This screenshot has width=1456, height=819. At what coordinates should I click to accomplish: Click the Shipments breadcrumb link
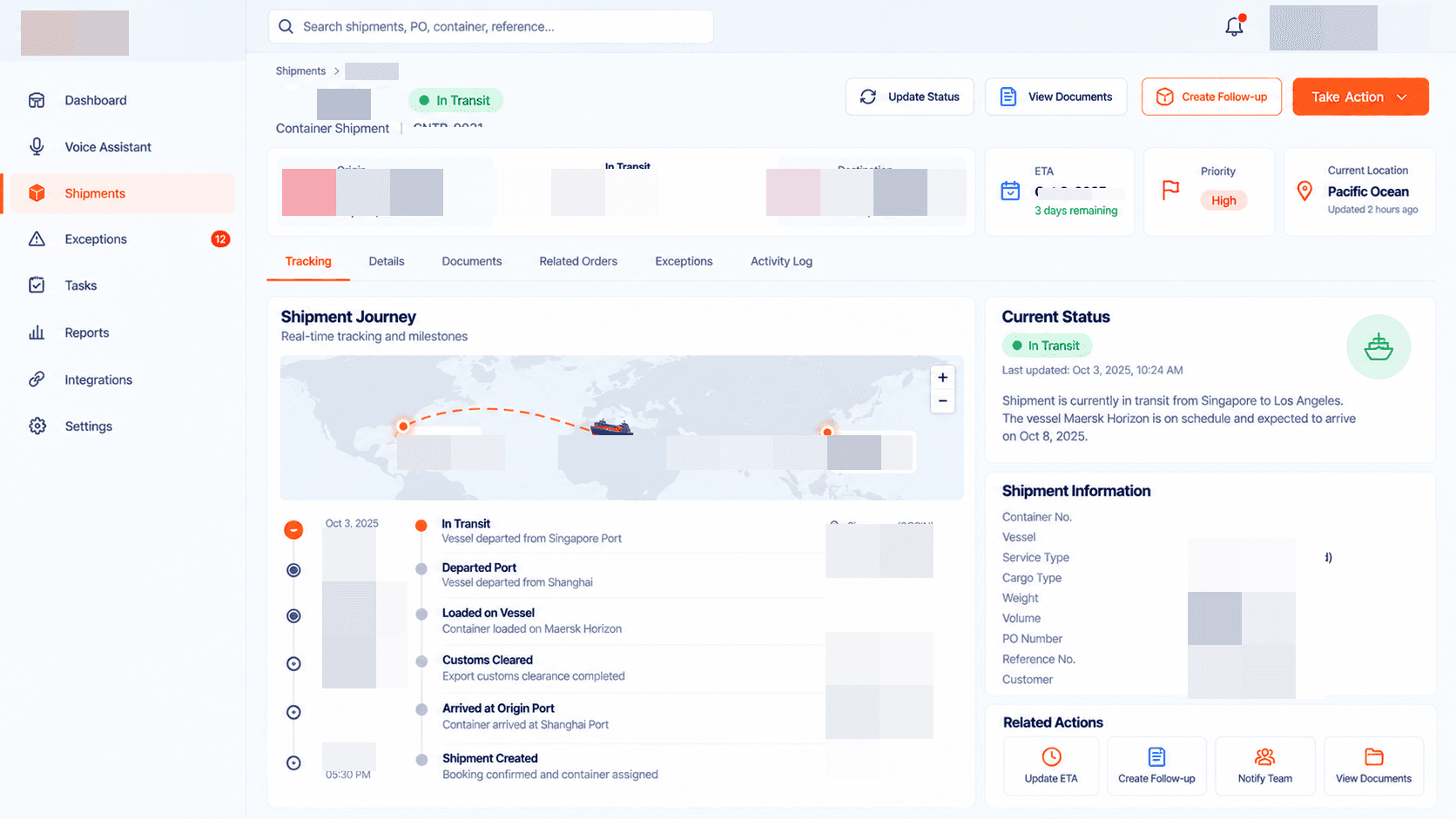(300, 71)
